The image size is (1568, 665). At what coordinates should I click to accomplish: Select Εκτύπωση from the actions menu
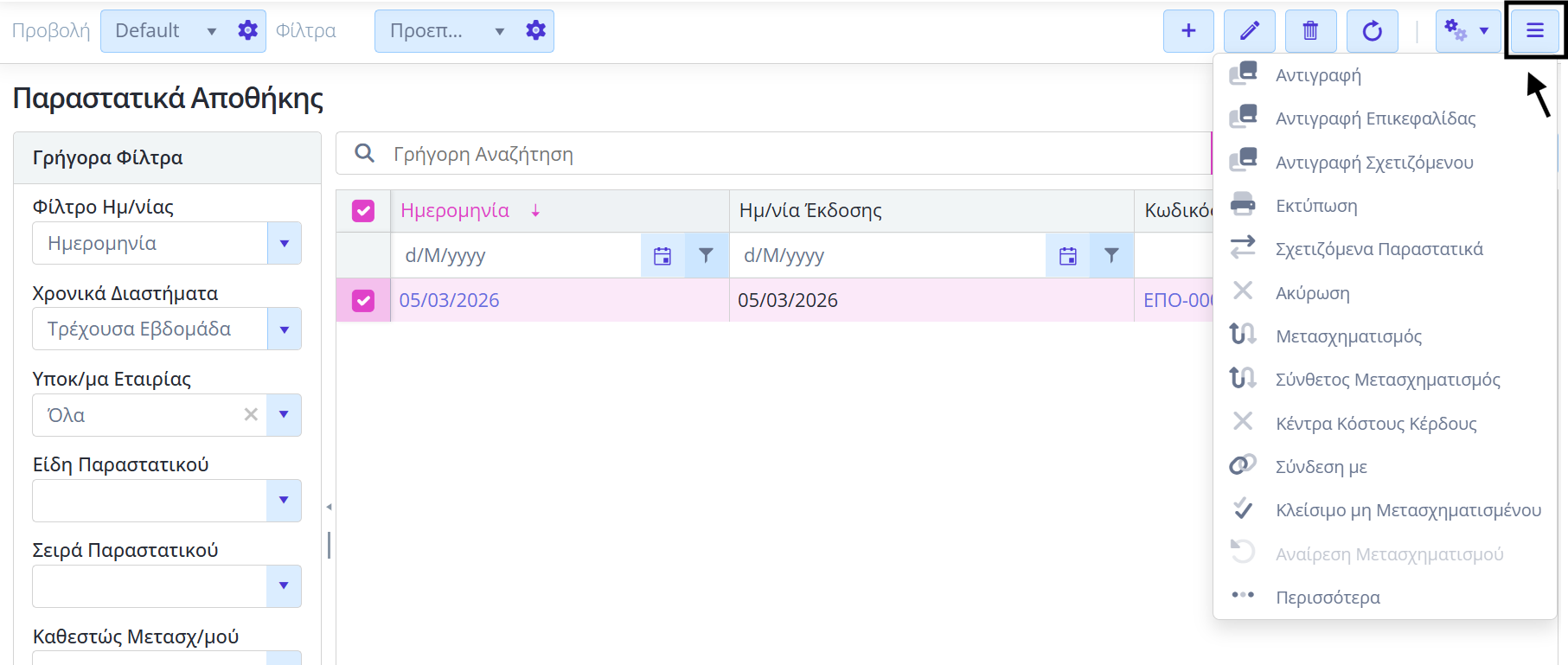click(1316, 206)
